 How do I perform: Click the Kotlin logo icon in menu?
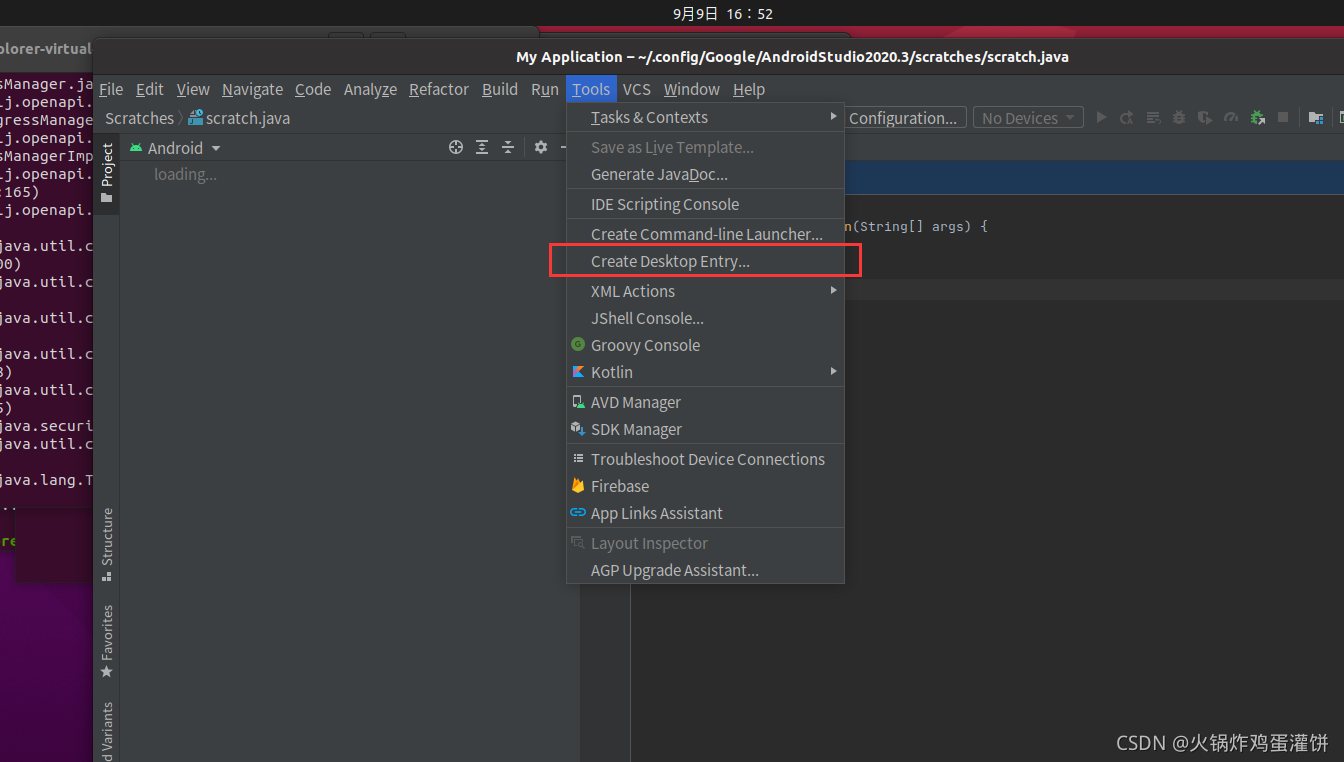[578, 371]
